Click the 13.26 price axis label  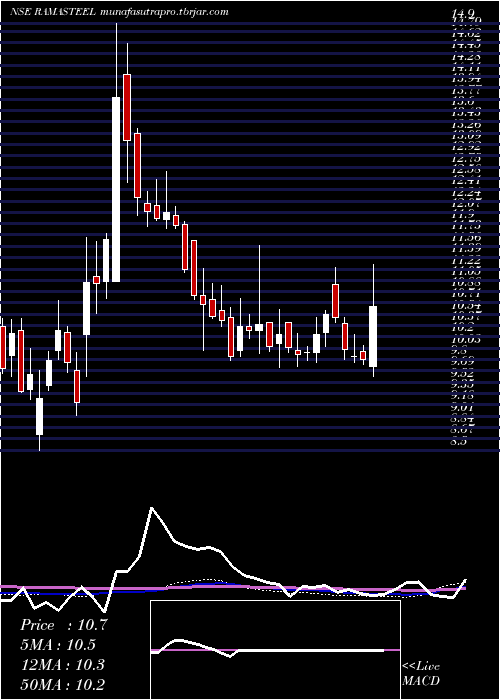[x=466, y=125]
